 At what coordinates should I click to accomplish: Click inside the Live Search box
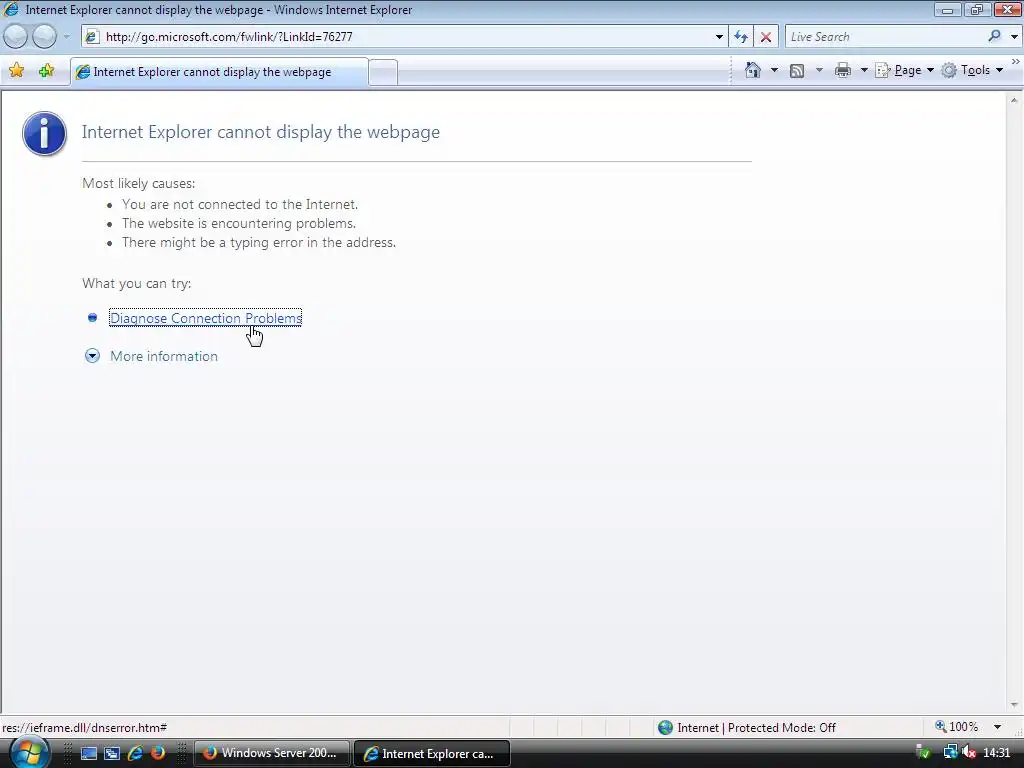(885, 37)
